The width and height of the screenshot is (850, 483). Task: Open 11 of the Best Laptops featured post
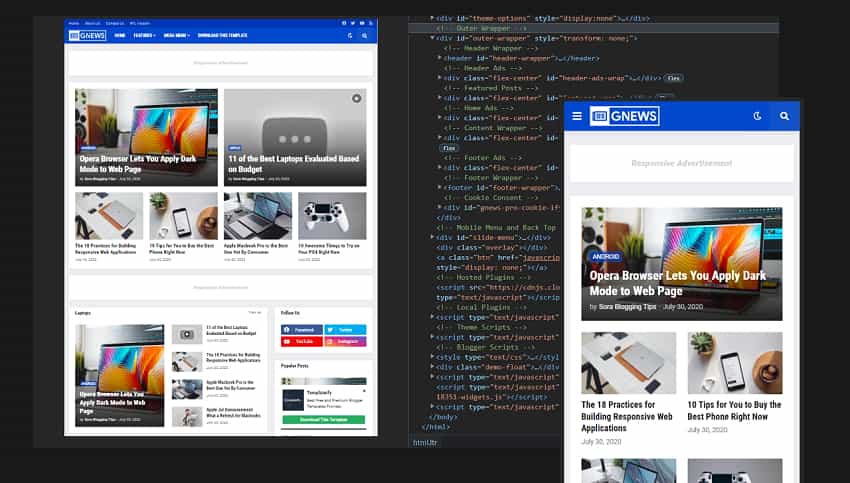click(x=295, y=138)
